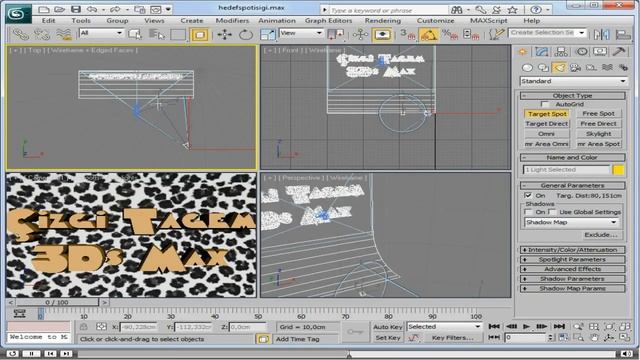Click the video player progress bar

click(x=346, y=354)
